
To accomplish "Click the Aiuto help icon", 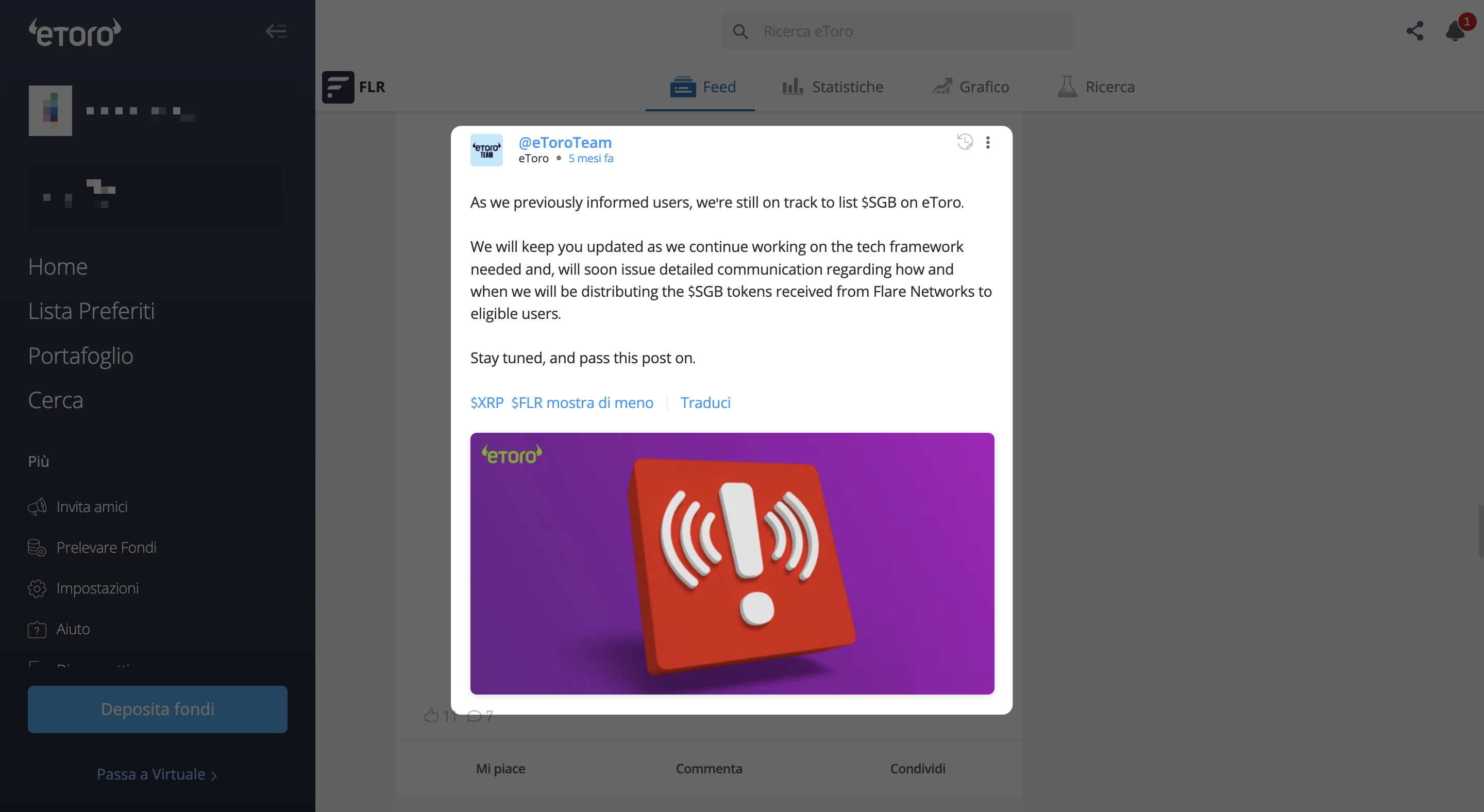I will point(38,630).
